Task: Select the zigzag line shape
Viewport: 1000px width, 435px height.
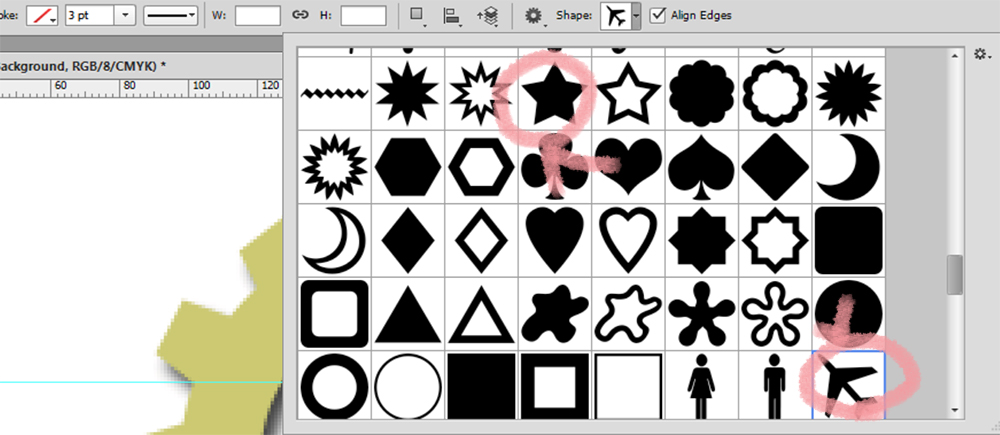Action: tap(335, 94)
